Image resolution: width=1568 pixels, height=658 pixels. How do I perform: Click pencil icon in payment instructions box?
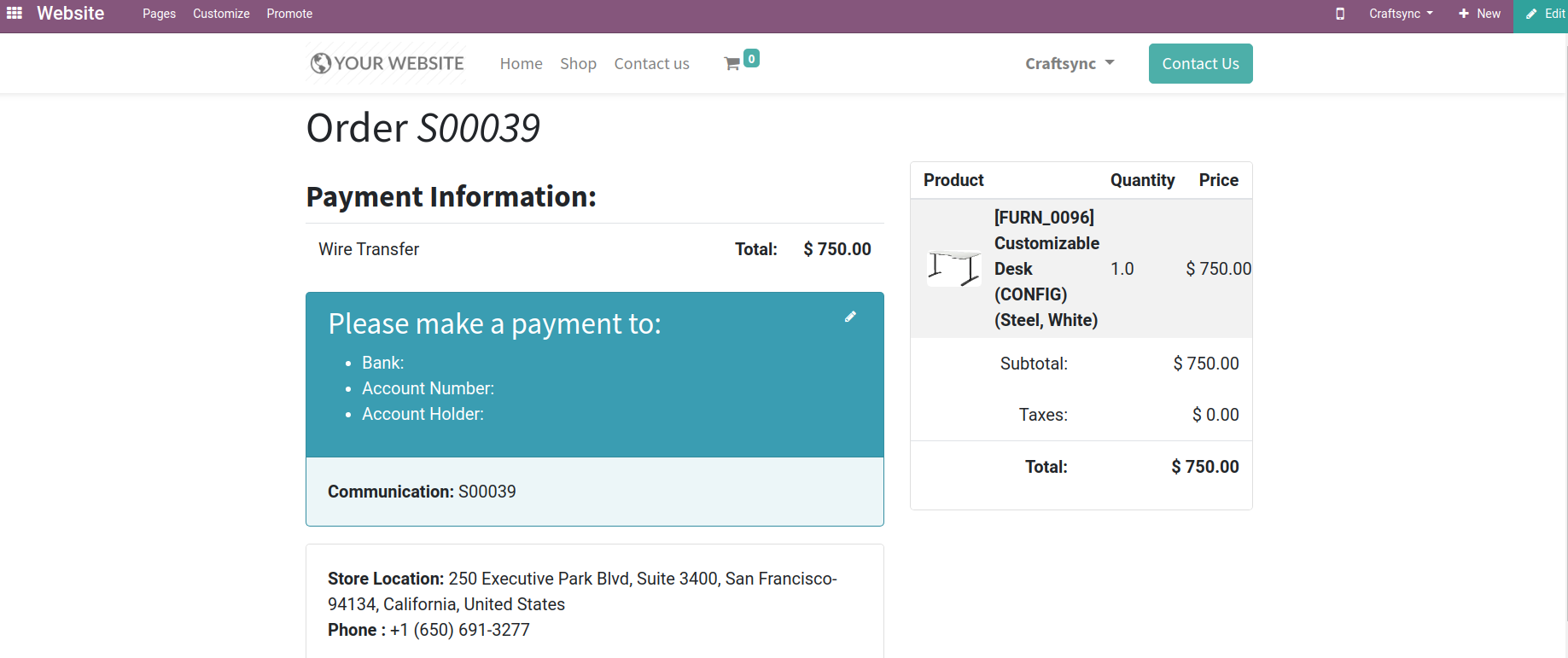tap(850, 317)
